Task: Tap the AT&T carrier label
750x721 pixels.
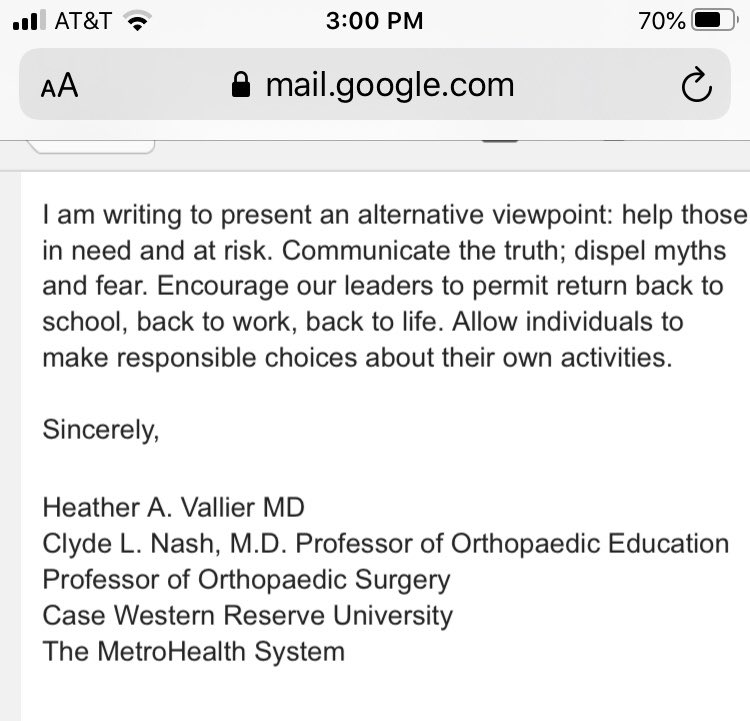Action: click(x=83, y=21)
